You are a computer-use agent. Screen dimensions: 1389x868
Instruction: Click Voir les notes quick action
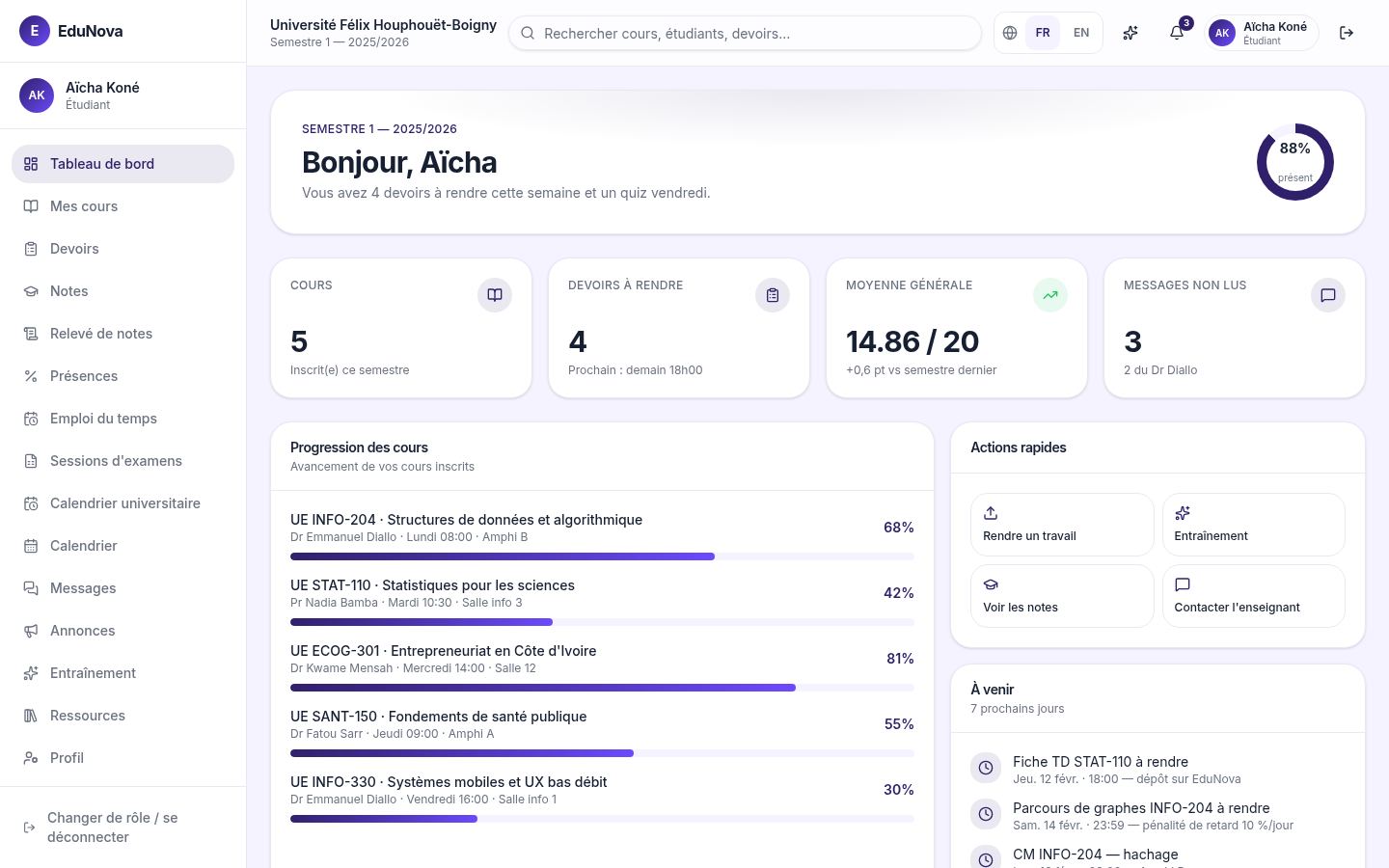(x=1062, y=596)
